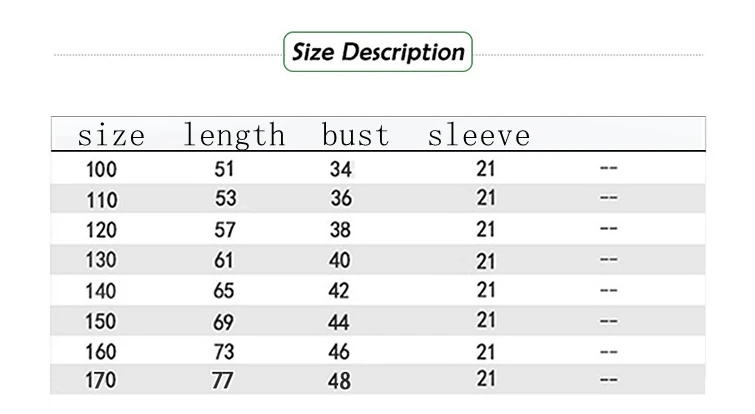Select the size 110 row label
The width and height of the screenshot is (755, 414).
[101, 199]
